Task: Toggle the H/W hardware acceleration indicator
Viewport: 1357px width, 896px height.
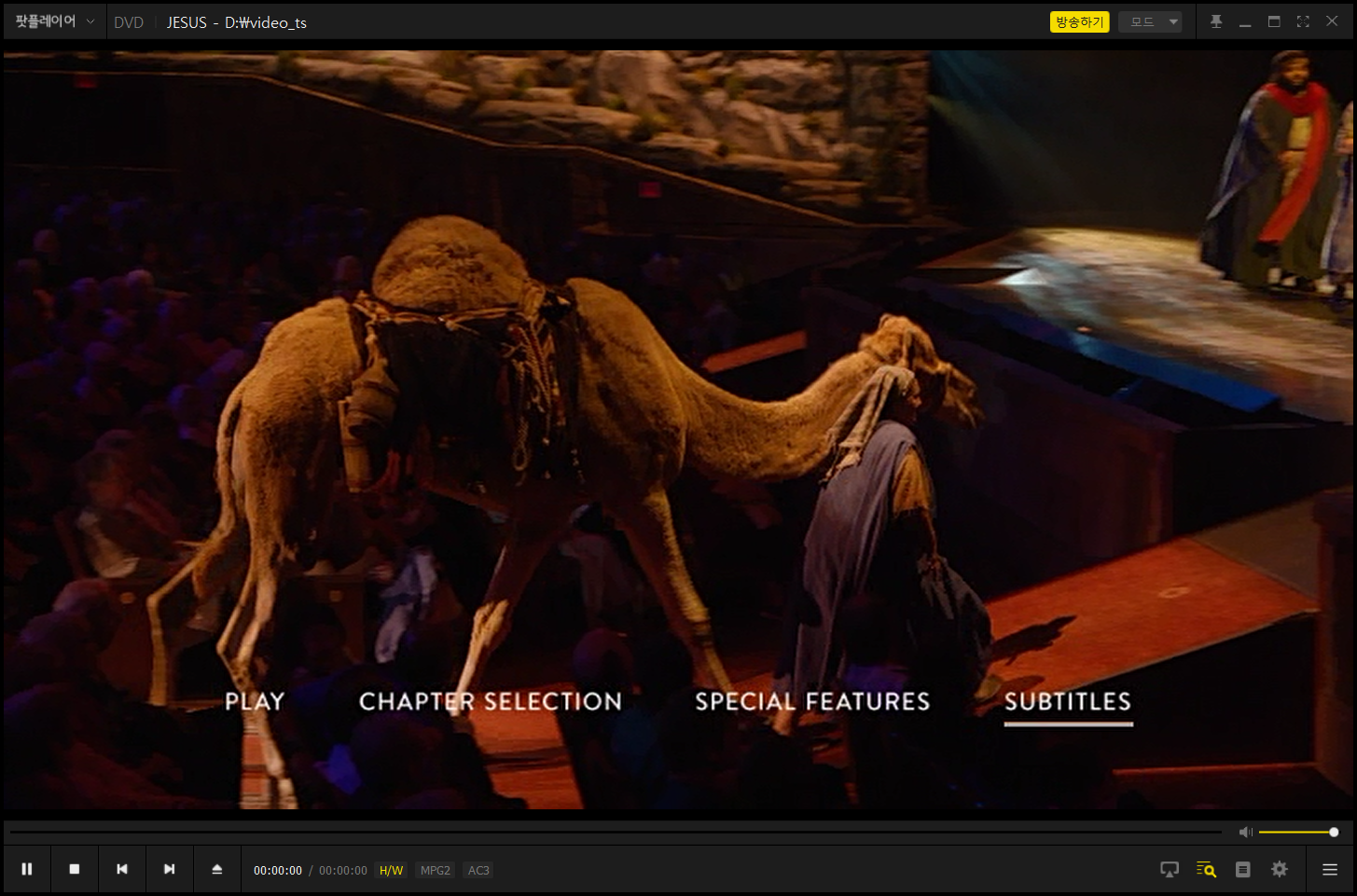Action: pyautogui.click(x=392, y=871)
